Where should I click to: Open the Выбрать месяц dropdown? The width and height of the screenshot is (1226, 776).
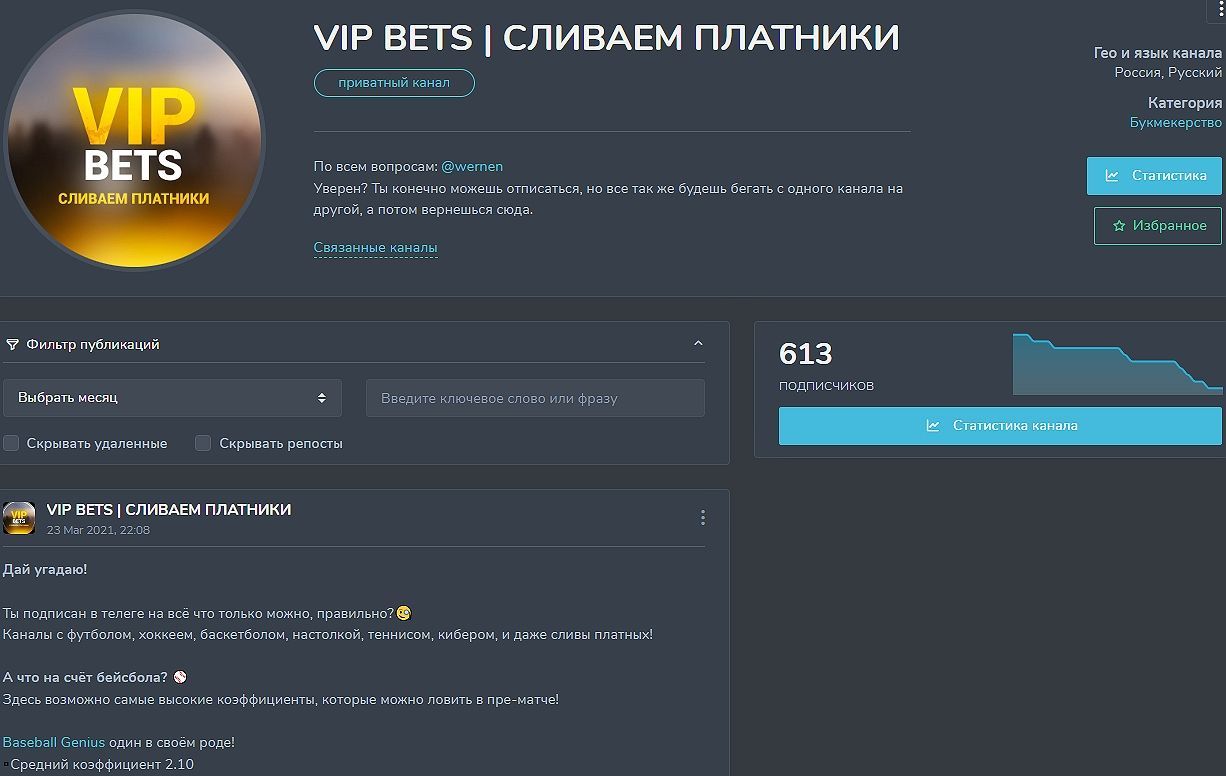172,397
